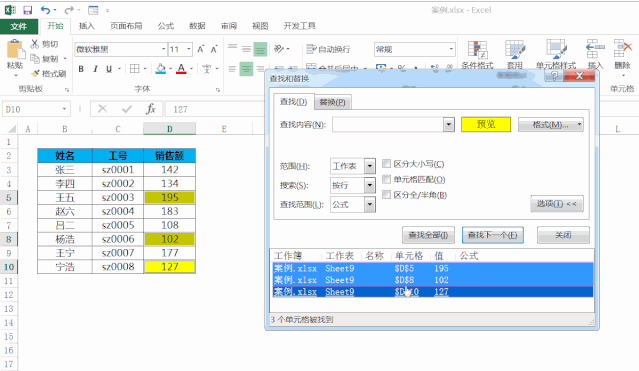
Task: Click the Find Next button
Action: [493, 235]
